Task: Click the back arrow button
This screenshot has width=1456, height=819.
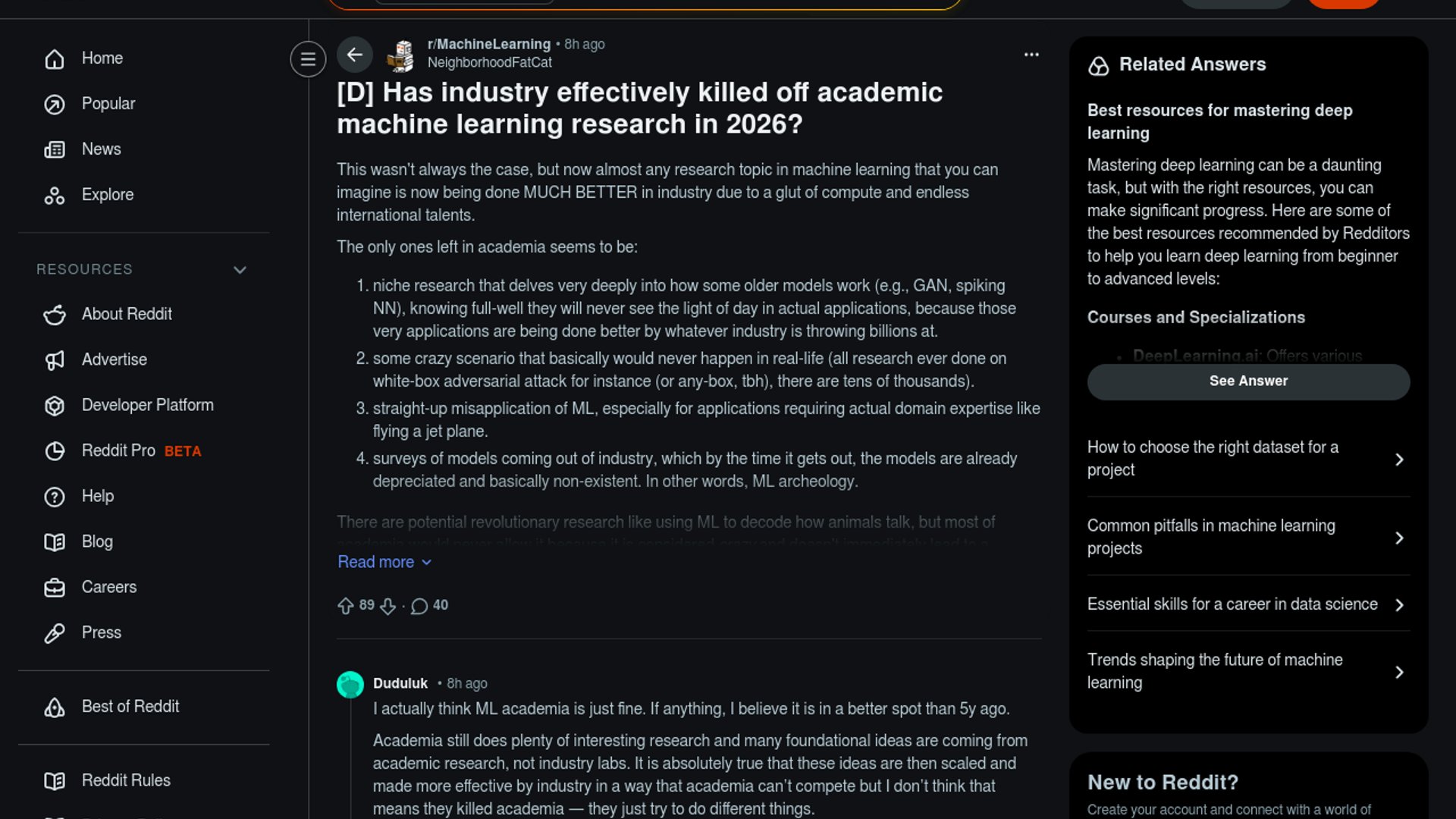Action: (354, 55)
